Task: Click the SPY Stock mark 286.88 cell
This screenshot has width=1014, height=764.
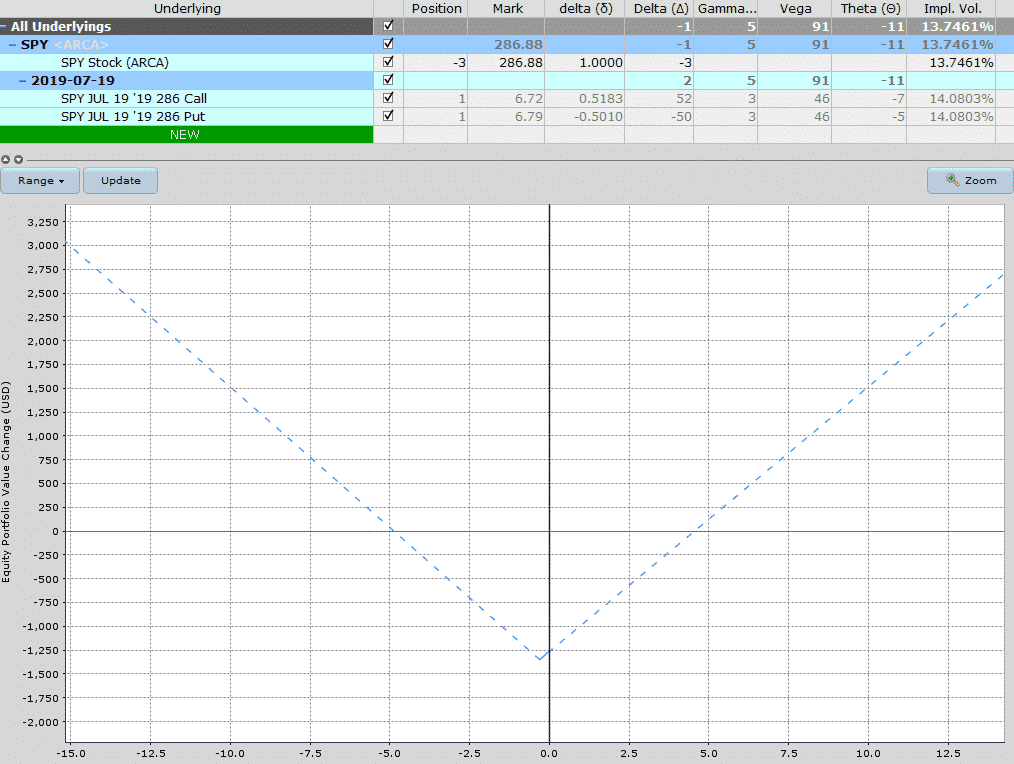Action: pos(506,63)
